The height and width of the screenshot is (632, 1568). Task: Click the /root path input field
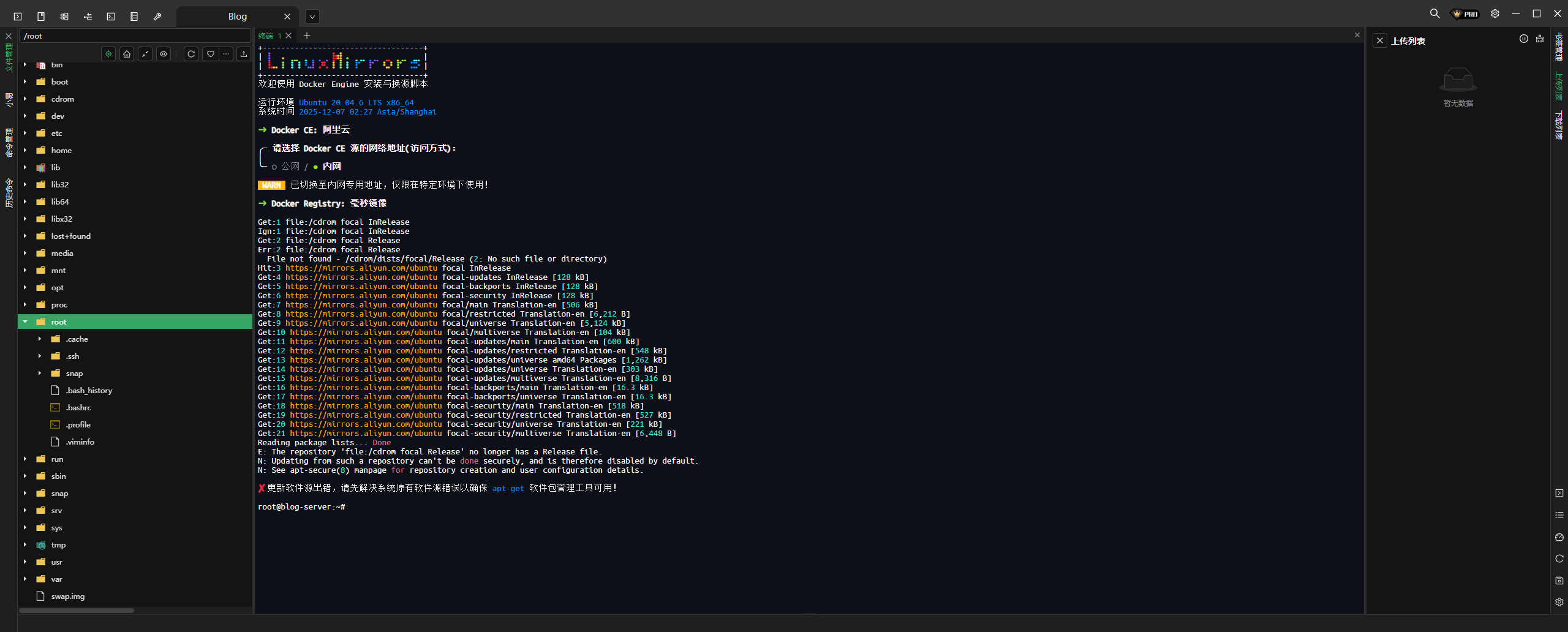pyautogui.click(x=135, y=36)
